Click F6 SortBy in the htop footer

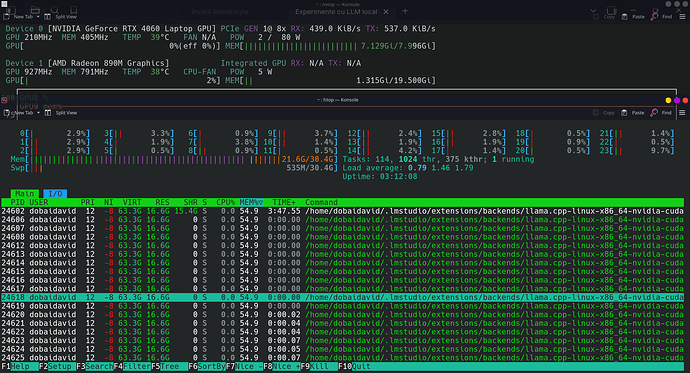pos(207,366)
